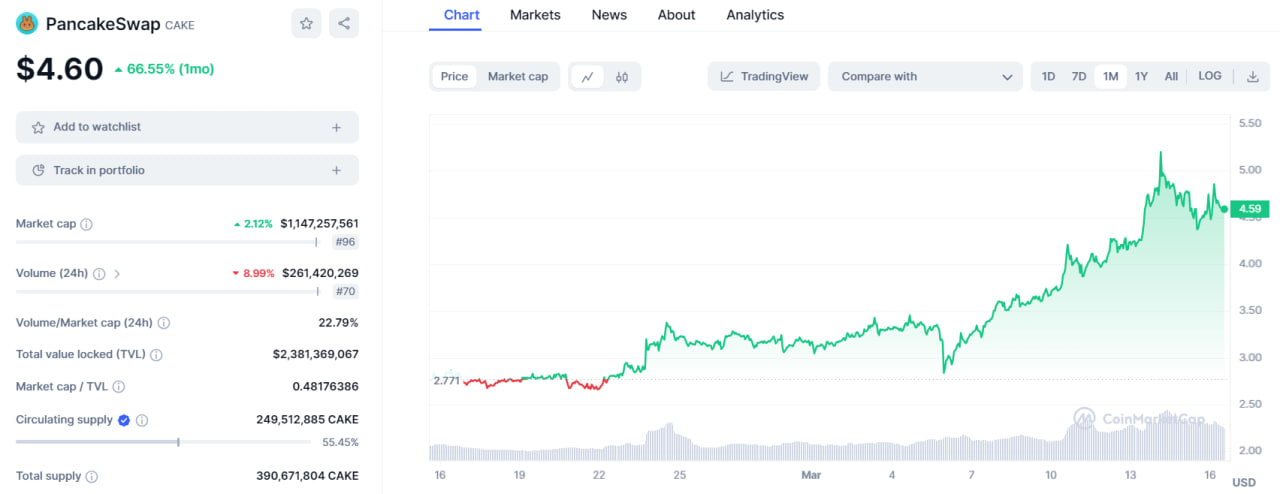
Task: Open the Analytics tab
Action: pyautogui.click(x=755, y=15)
